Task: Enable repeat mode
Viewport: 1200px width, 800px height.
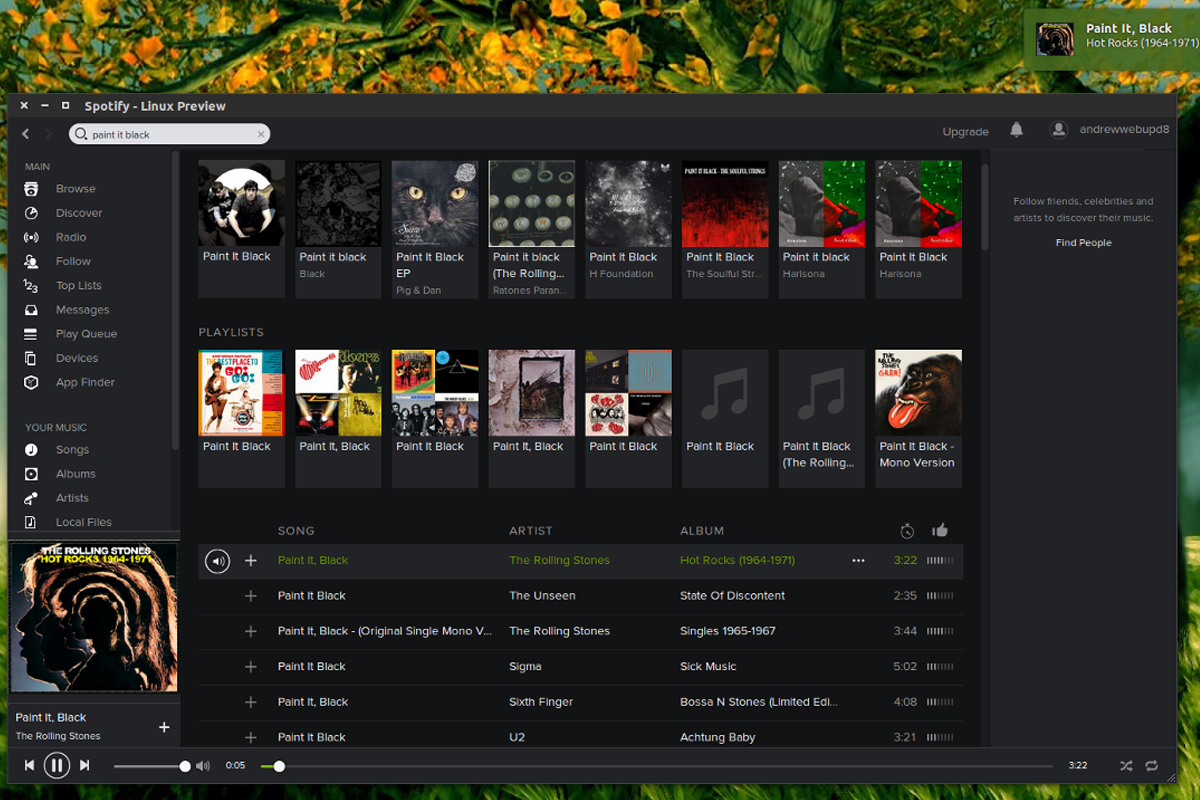Action: click(x=1151, y=765)
